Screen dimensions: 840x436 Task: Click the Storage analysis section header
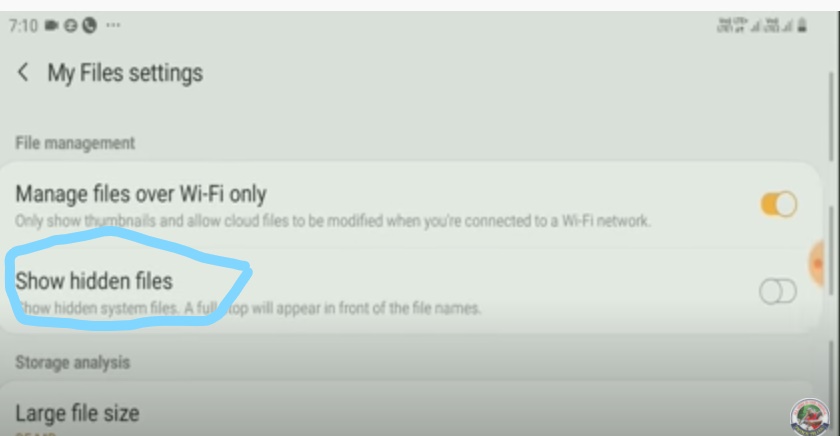[72, 362]
